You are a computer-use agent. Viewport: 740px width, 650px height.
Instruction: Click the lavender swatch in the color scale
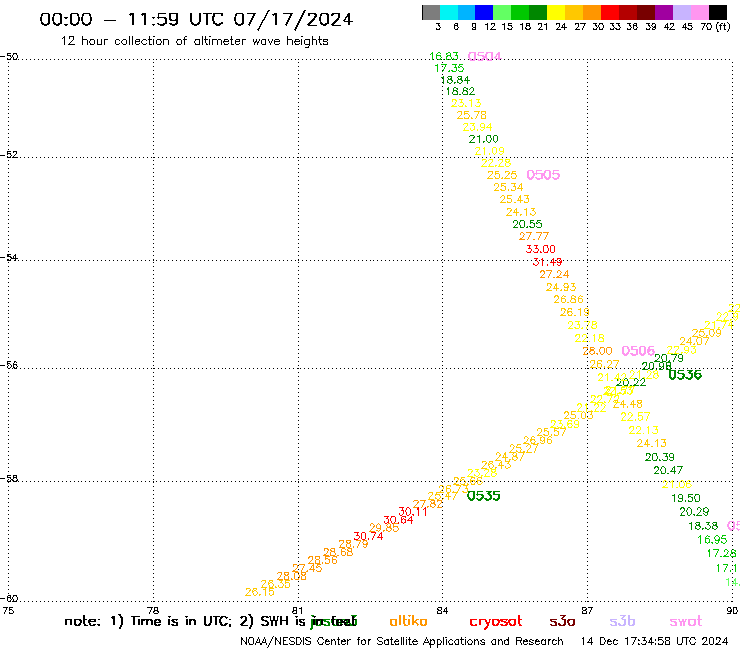click(681, 12)
